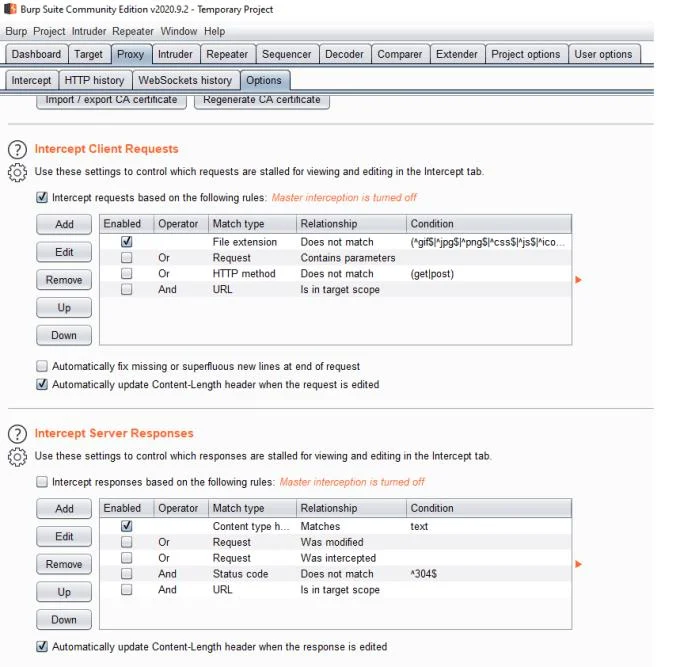Expand orange arrow beside server response rules table
The height and width of the screenshot is (667, 680).
(x=578, y=564)
